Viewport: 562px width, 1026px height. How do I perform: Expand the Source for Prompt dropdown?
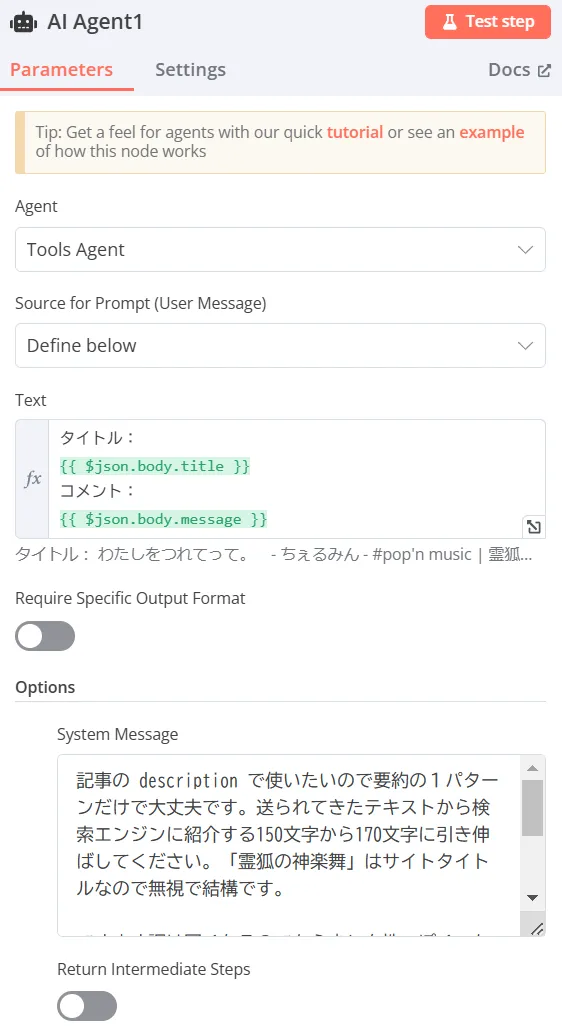(280, 345)
